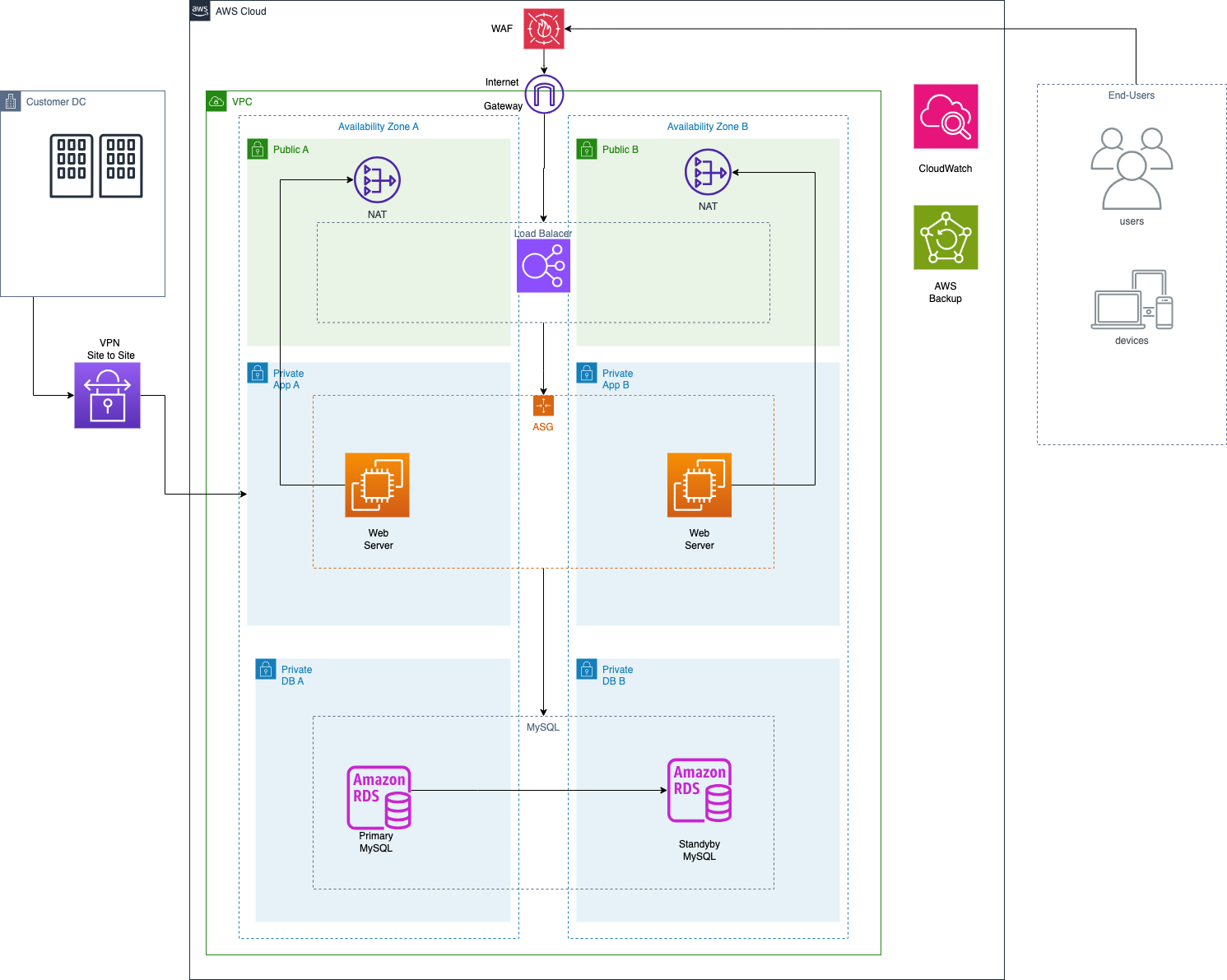This screenshot has height=980, width=1227.
Task: Click the 'WAF' text label
Action: point(502,29)
